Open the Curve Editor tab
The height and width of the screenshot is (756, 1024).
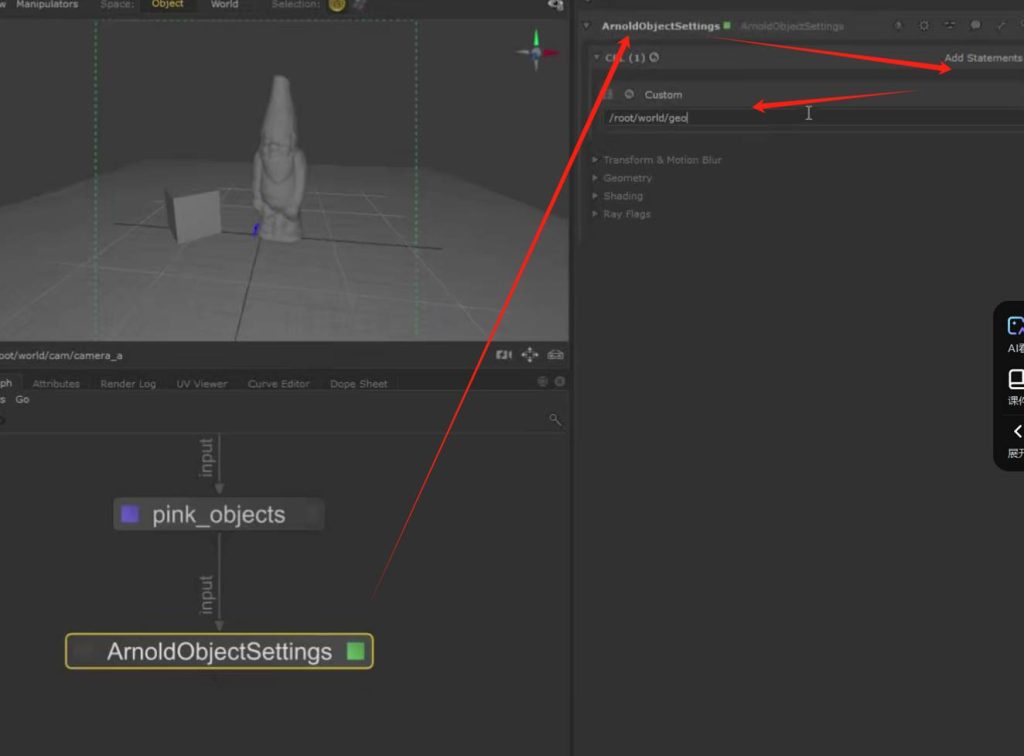pos(278,384)
